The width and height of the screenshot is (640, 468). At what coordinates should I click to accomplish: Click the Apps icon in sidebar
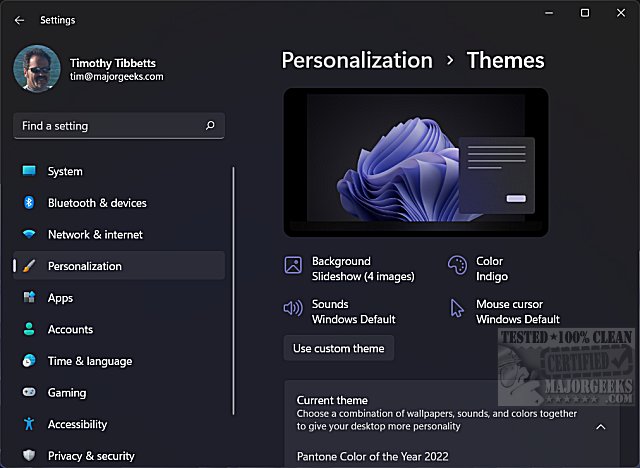pos(29,297)
